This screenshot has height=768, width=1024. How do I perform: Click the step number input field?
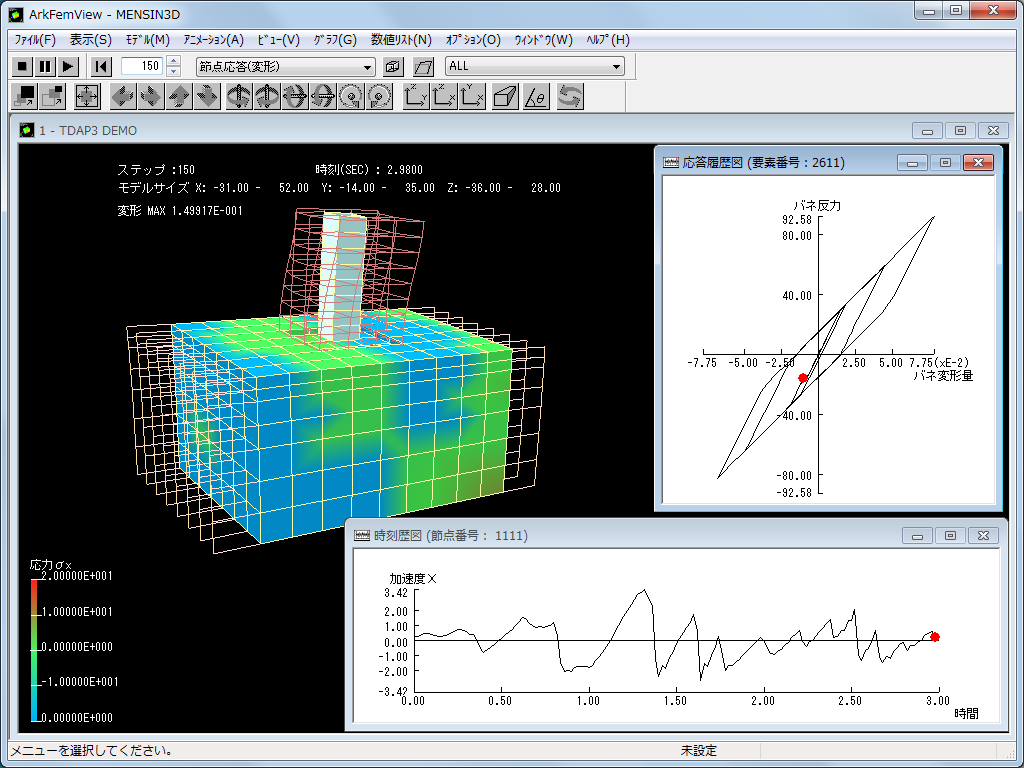click(x=142, y=66)
